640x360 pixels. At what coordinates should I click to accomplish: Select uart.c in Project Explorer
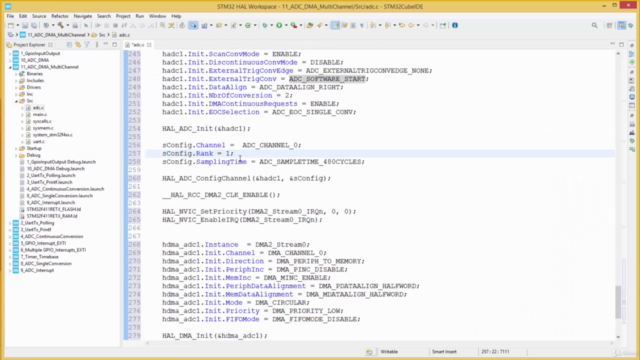(39, 142)
